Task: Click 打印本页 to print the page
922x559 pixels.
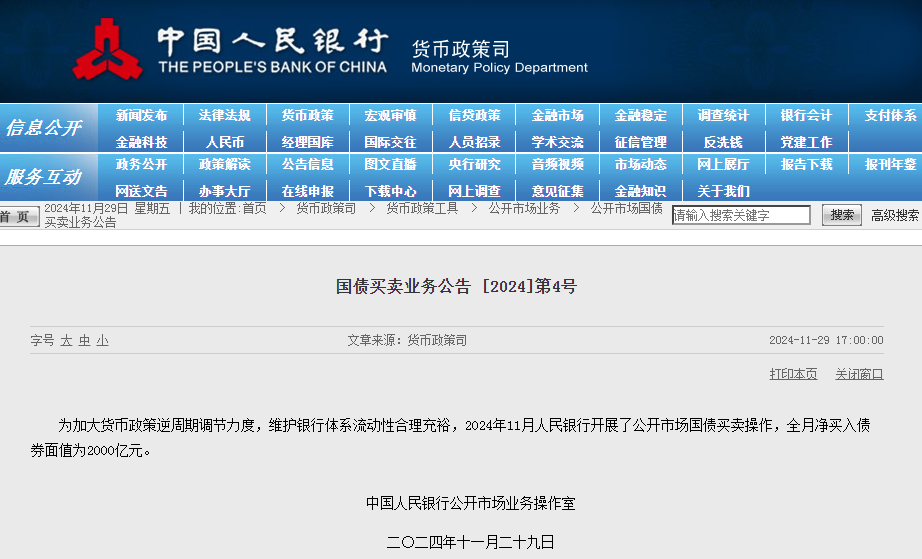Action: pos(793,374)
